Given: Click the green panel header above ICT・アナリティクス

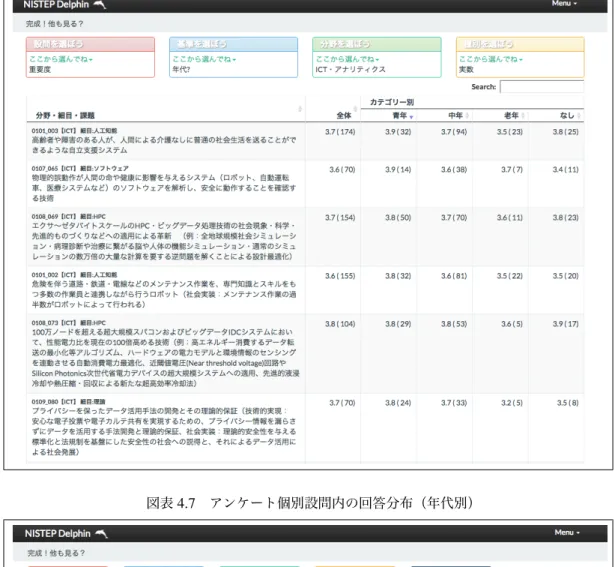Looking at the screenshot, I should point(377,44).
